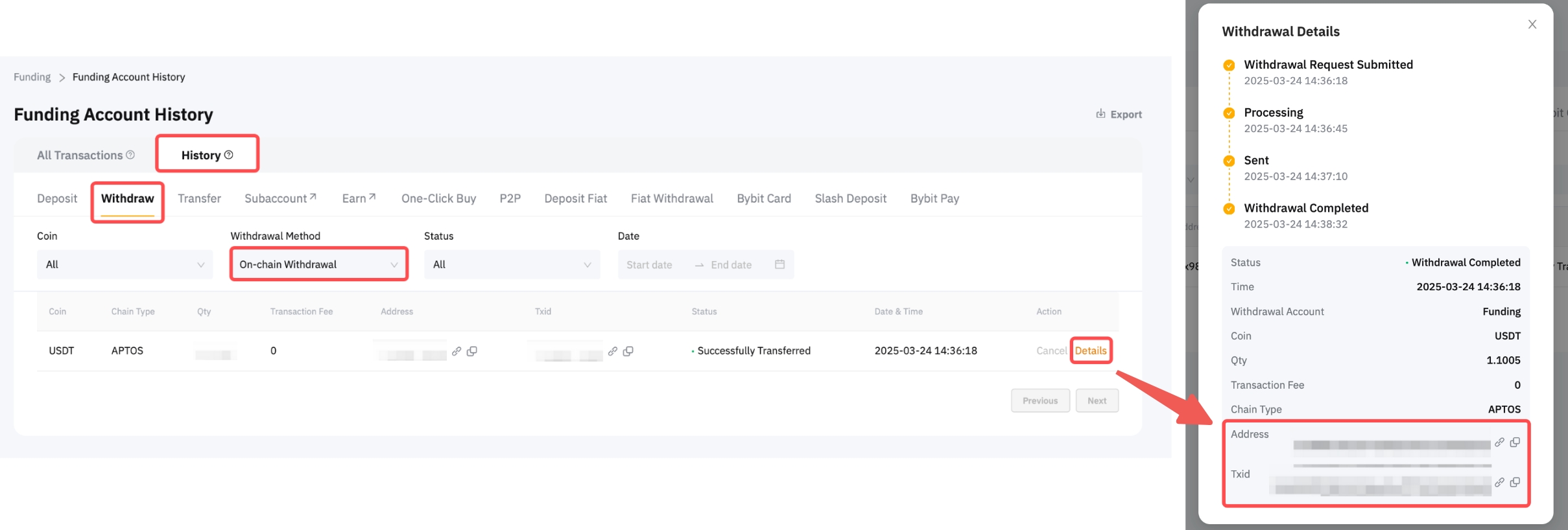The width and height of the screenshot is (1568, 530).
Task: Select the Deposit tab
Action: coord(57,198)
